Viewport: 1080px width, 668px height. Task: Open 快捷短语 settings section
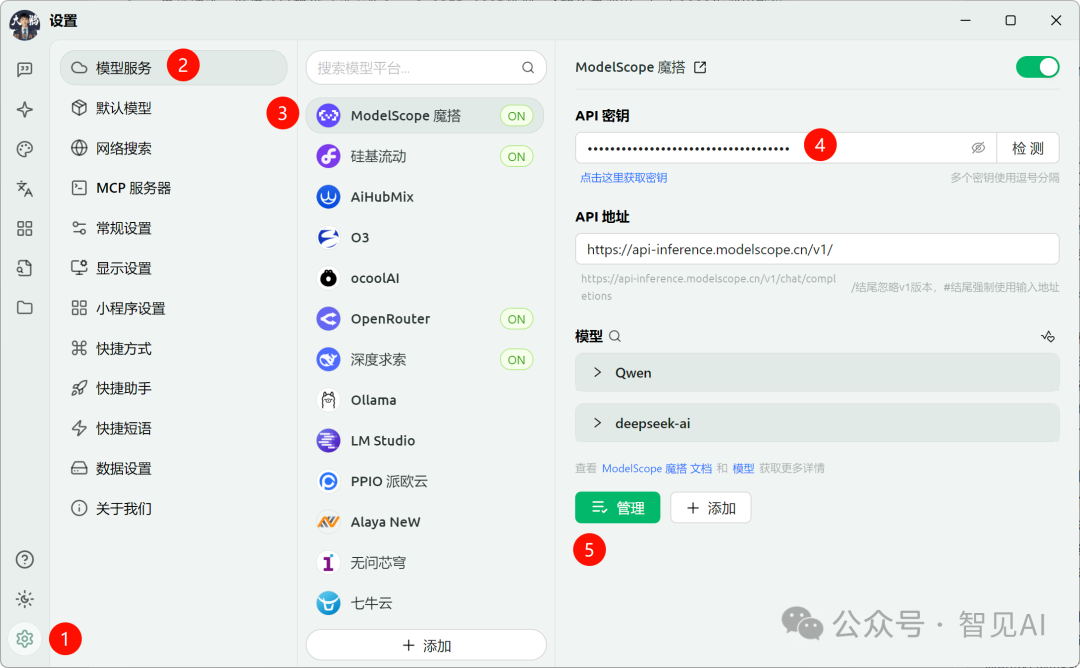pyautogui.click(x=173, y=428)
